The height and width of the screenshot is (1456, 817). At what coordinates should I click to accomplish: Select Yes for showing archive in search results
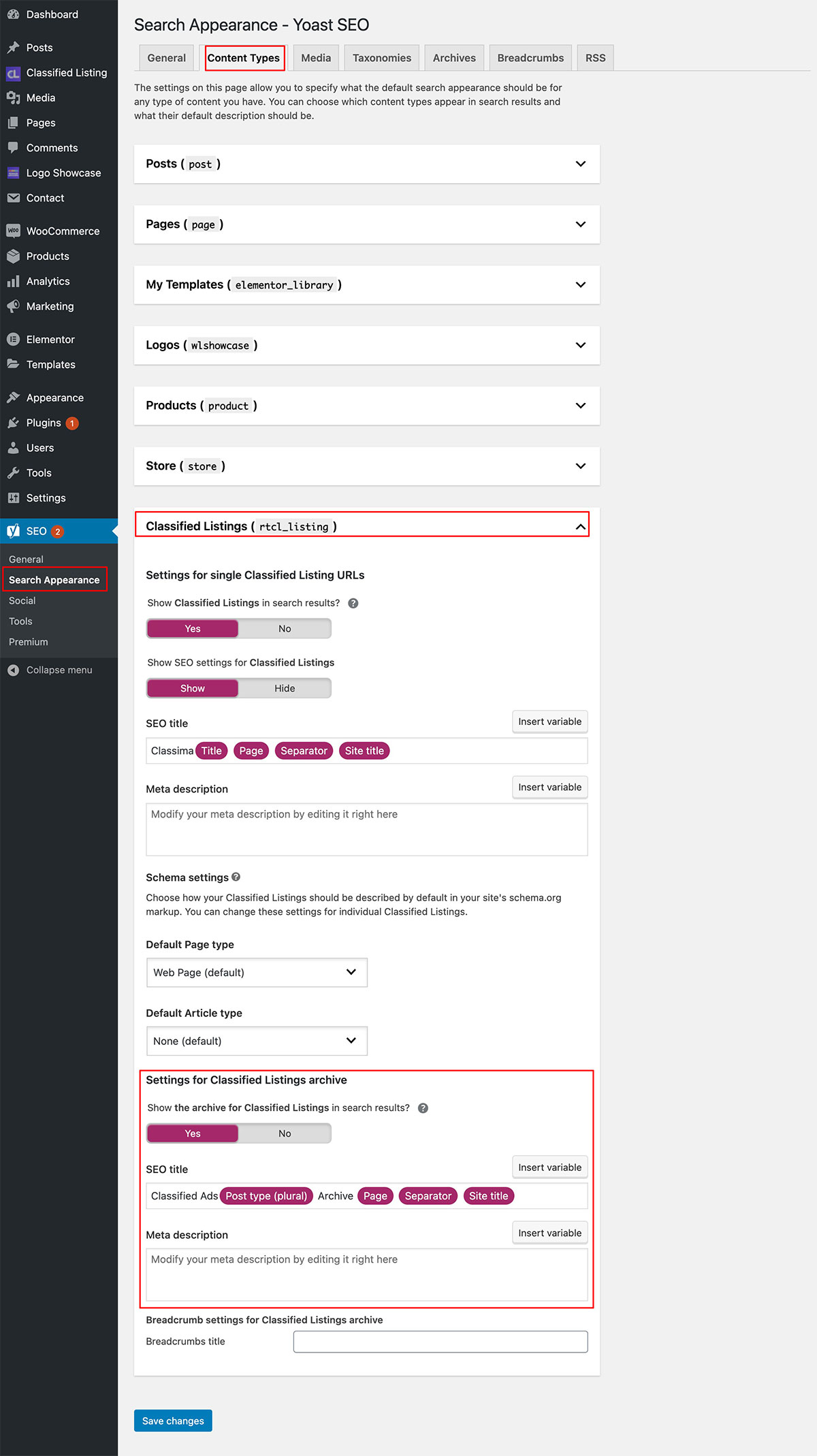(193, 1134)
